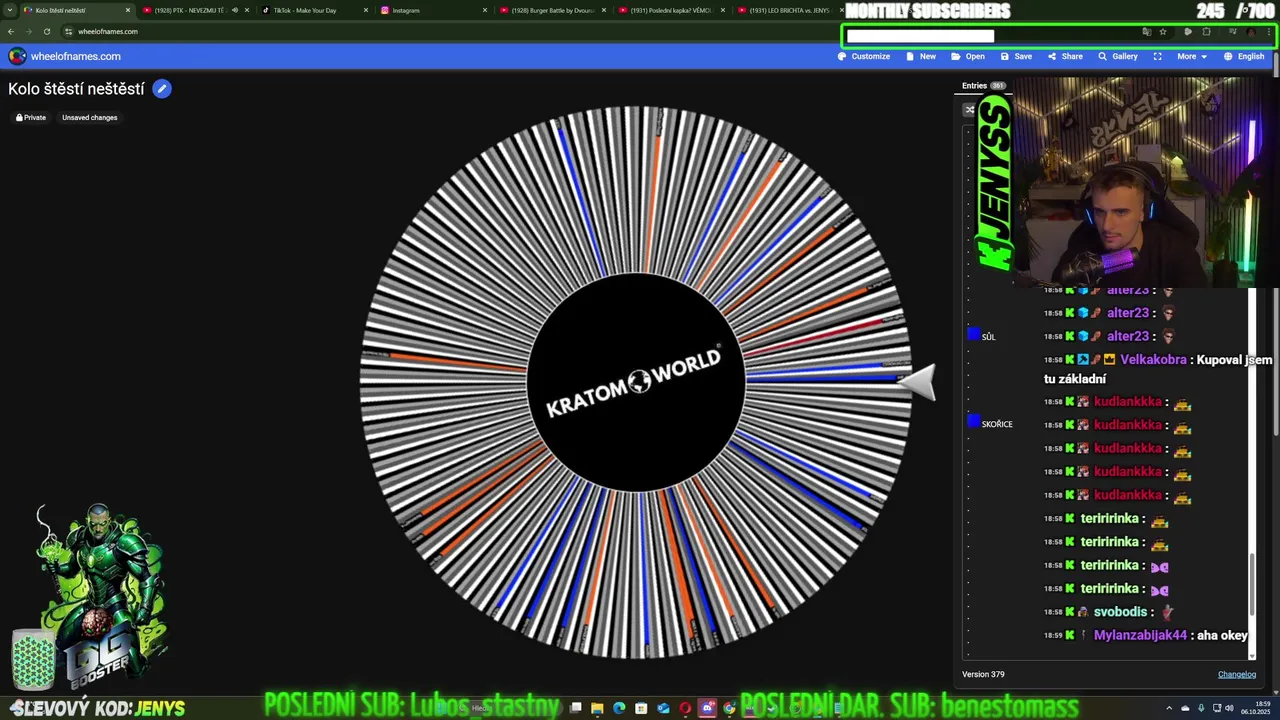Click the Unsaved changes label
Viewport: 1280px width, 720px height.
tap(90, 117)
